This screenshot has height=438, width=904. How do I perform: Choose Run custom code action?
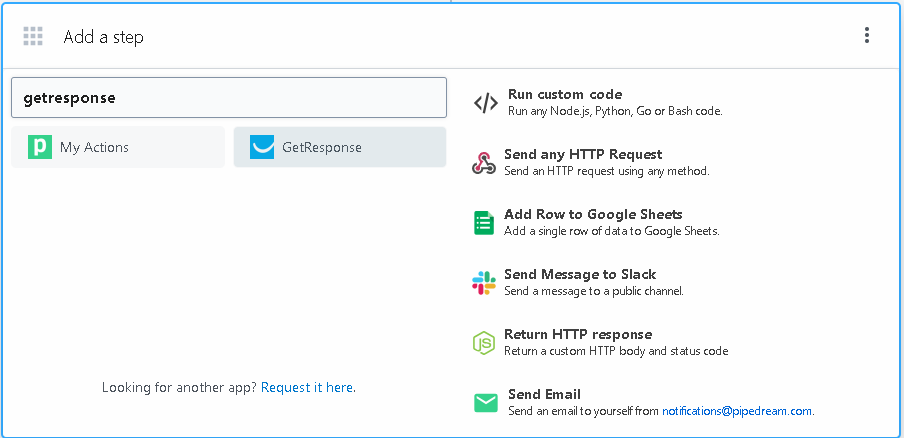[x=565, y=95]
